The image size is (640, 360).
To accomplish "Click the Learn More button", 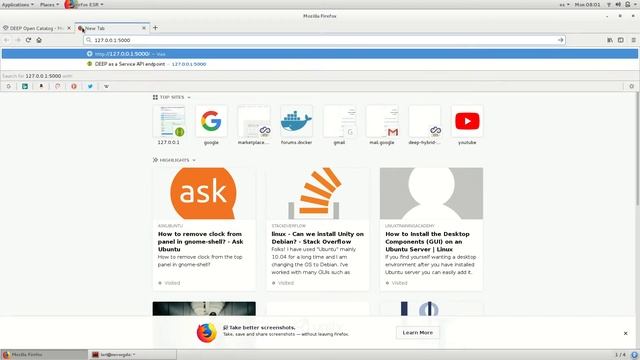I will 418,333.
